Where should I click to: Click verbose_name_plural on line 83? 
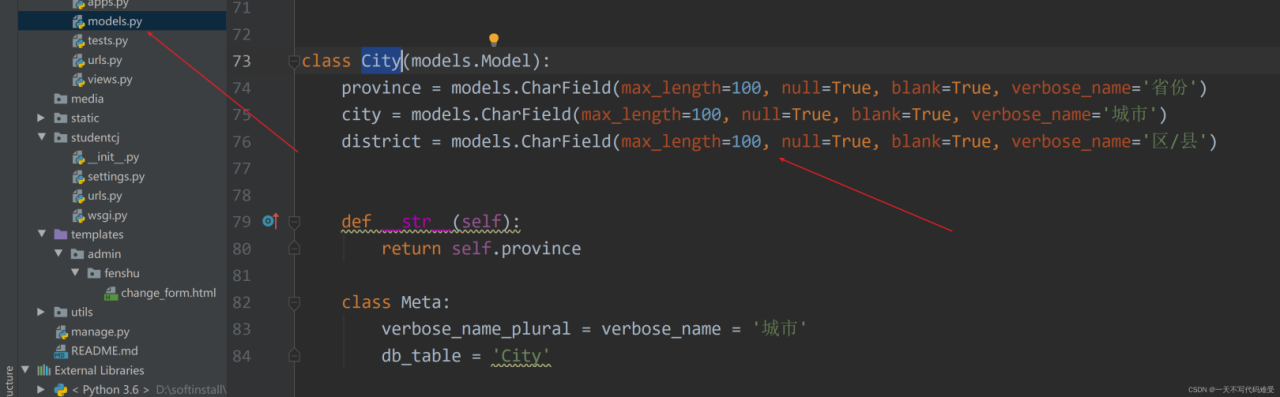[x=476, y=329]
